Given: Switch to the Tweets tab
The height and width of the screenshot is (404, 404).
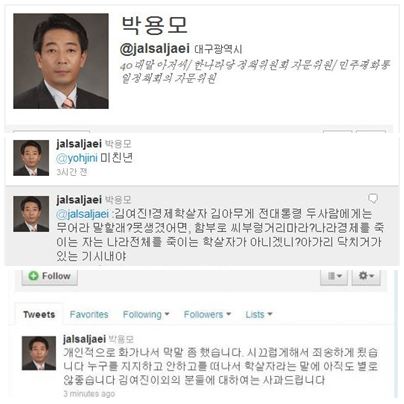Looking at the screenshot, I should pos(39,314).
